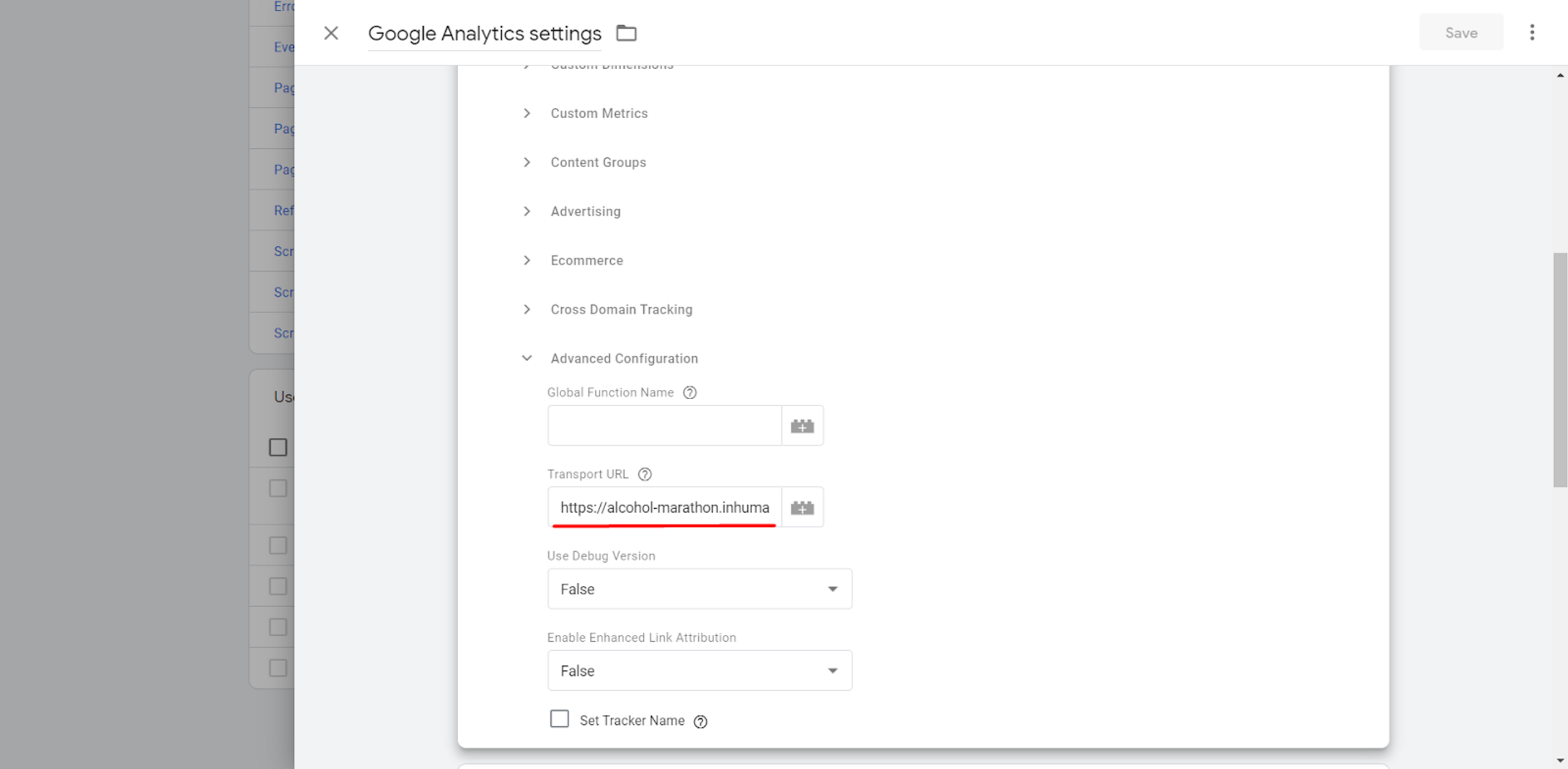Open help tooltip for Transport URL

(644, 475)
